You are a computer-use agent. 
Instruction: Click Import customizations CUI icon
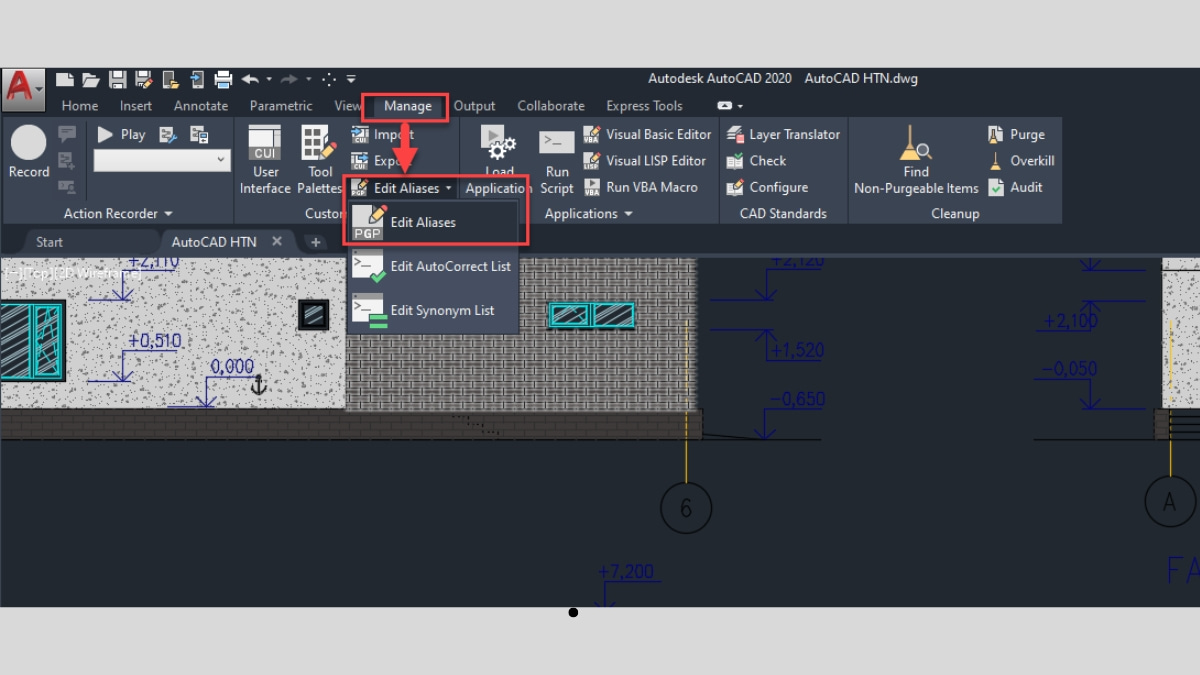360,134
